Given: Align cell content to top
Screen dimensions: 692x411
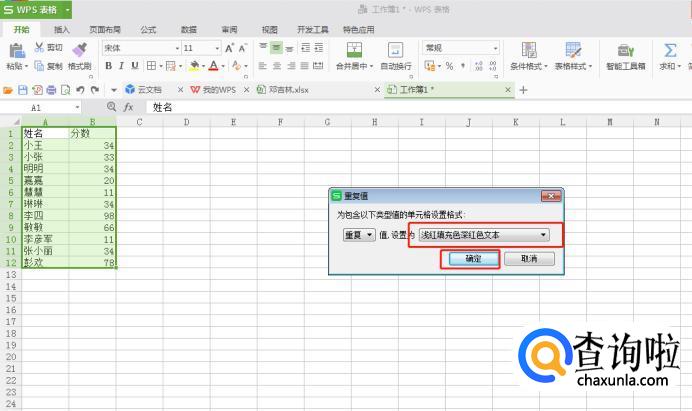Looking at the screenshot, I should (263, 47).
